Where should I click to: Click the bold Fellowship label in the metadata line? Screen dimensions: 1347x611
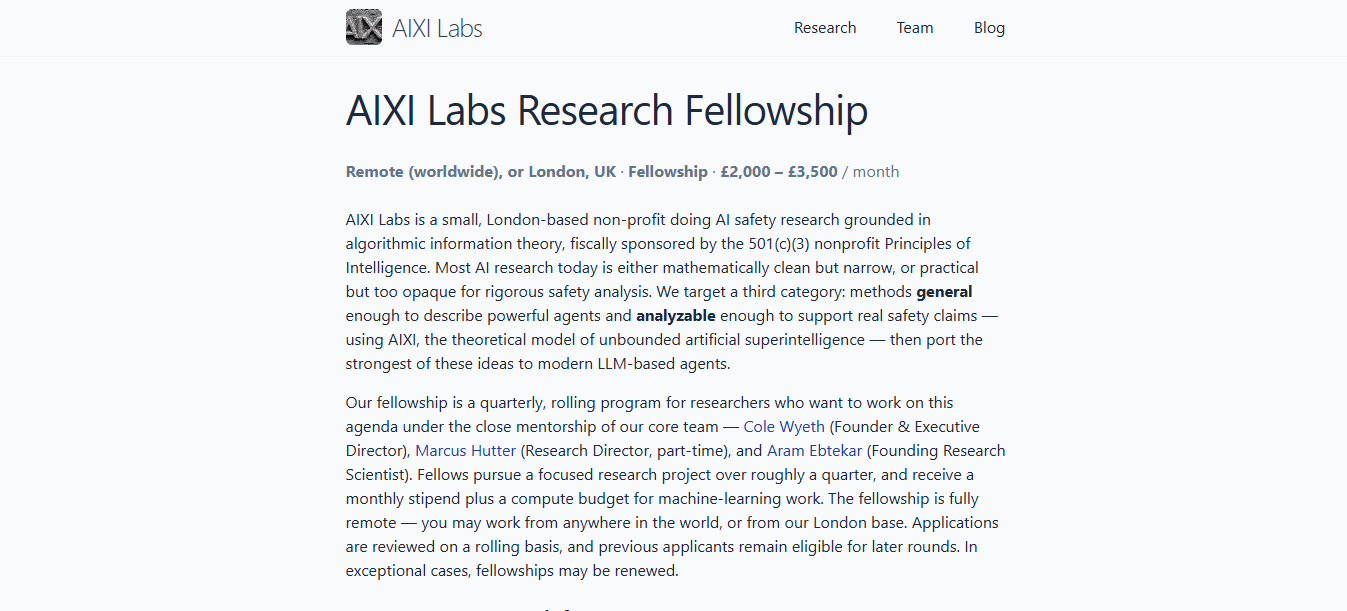coord(668,172)
